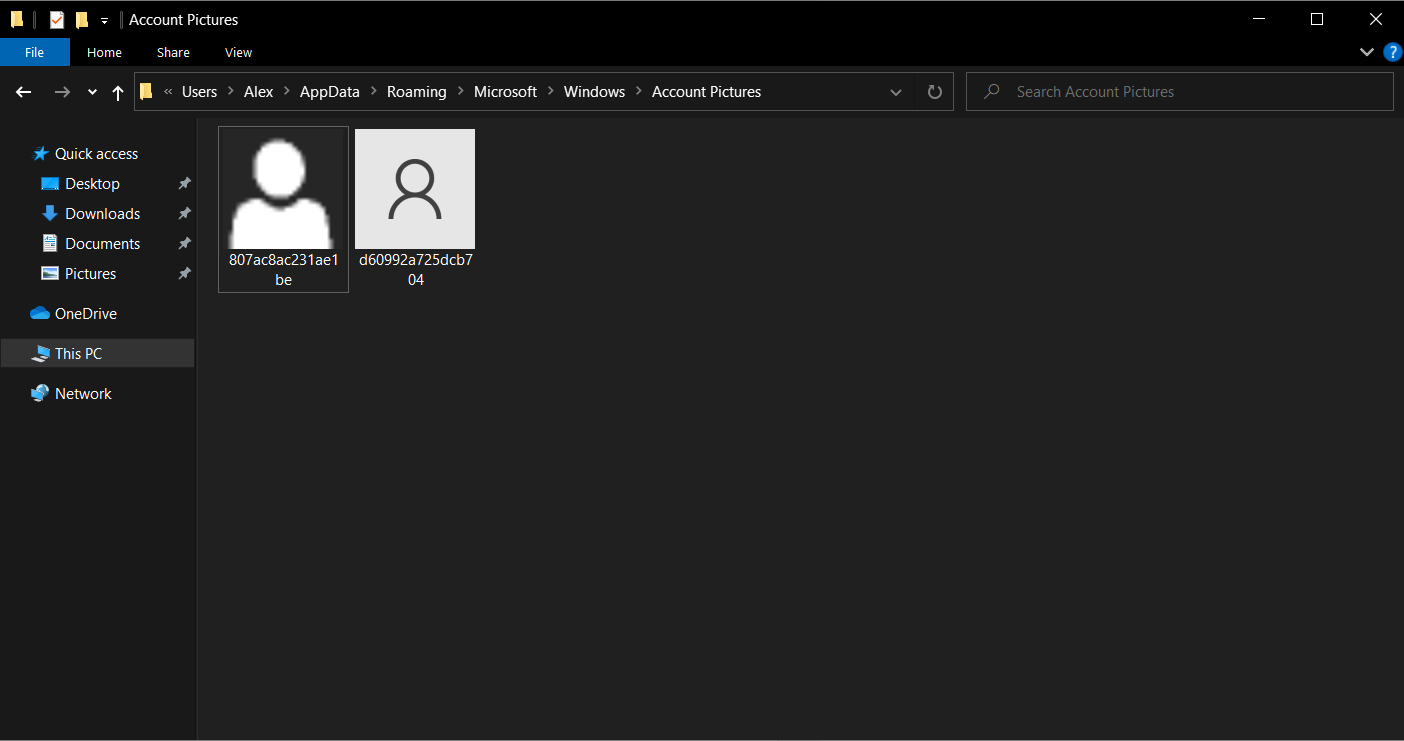The width and height of the screenshot is (1404, 741).
Task: Open the recent locations dropdown arrow
Action: tap(92, 92)
